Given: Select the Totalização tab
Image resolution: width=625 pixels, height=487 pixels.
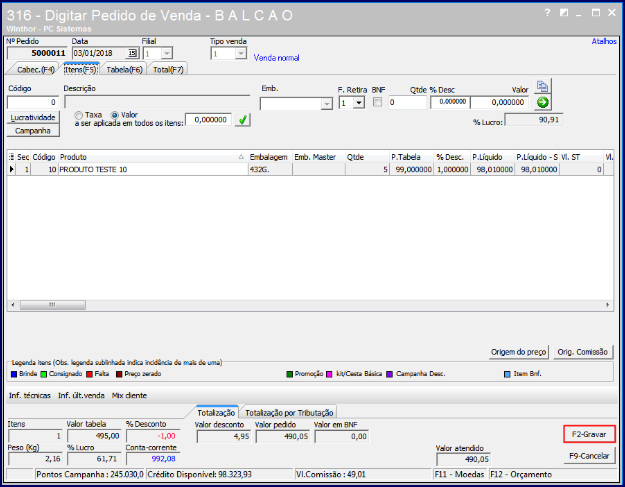Looking at the screenshot, I should 216,412.
